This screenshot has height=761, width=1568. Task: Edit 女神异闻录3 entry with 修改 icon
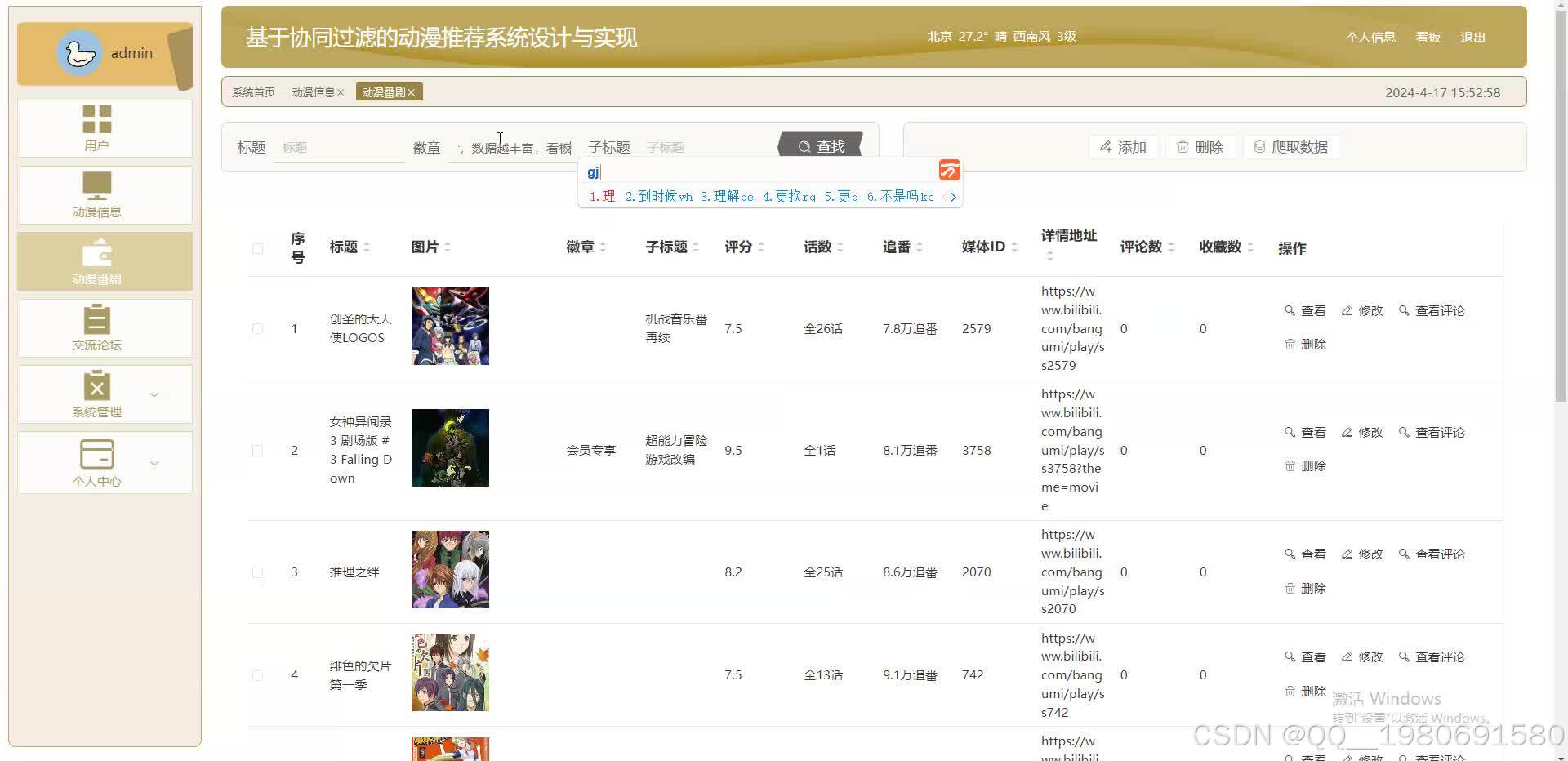click(x=1361, y=432)
